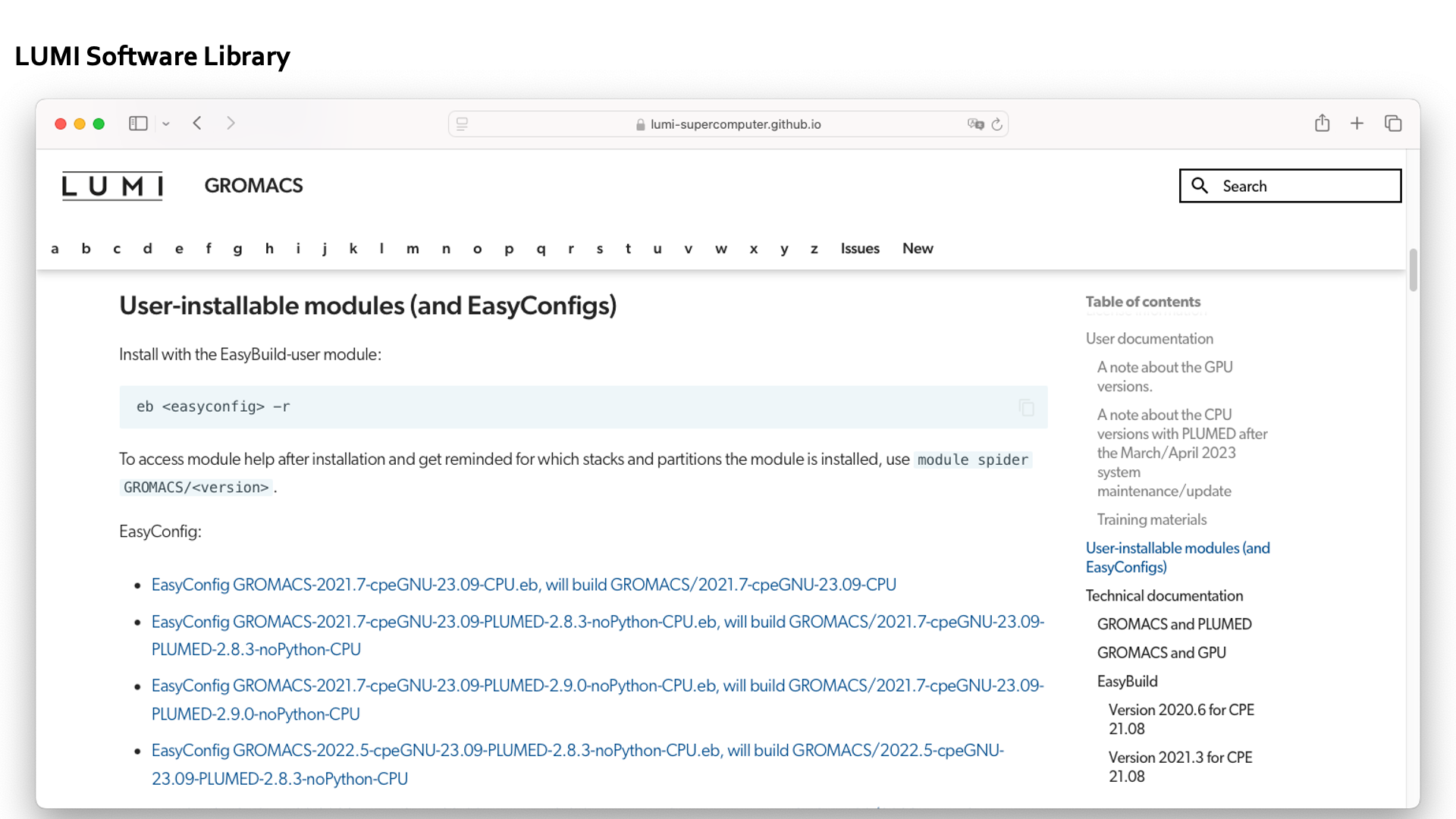Image resolution: width=1456 pixels, height=819 pixels.
Task: Go forward with the browser forward arrow
Action: (231, 123)
